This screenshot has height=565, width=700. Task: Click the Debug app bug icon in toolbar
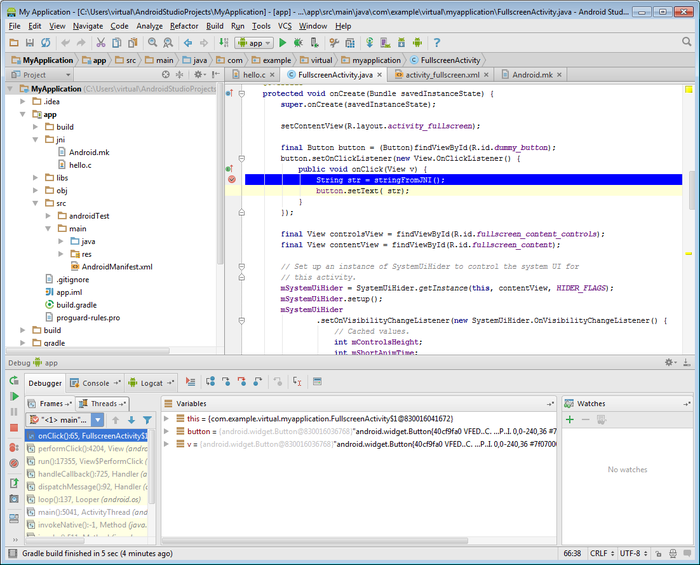pos(298,43)
